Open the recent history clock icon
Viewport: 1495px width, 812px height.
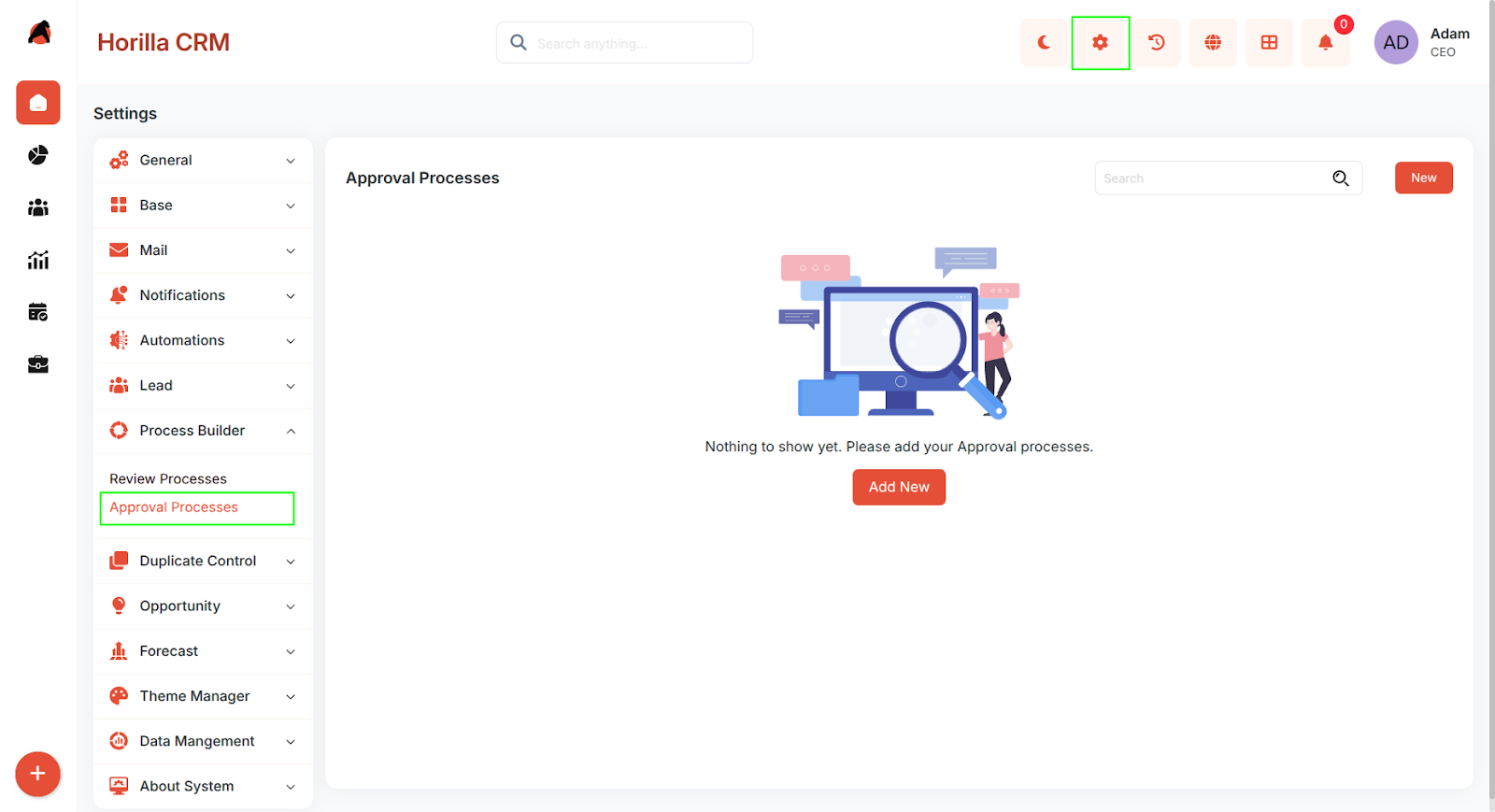(x=1157, y=43)
